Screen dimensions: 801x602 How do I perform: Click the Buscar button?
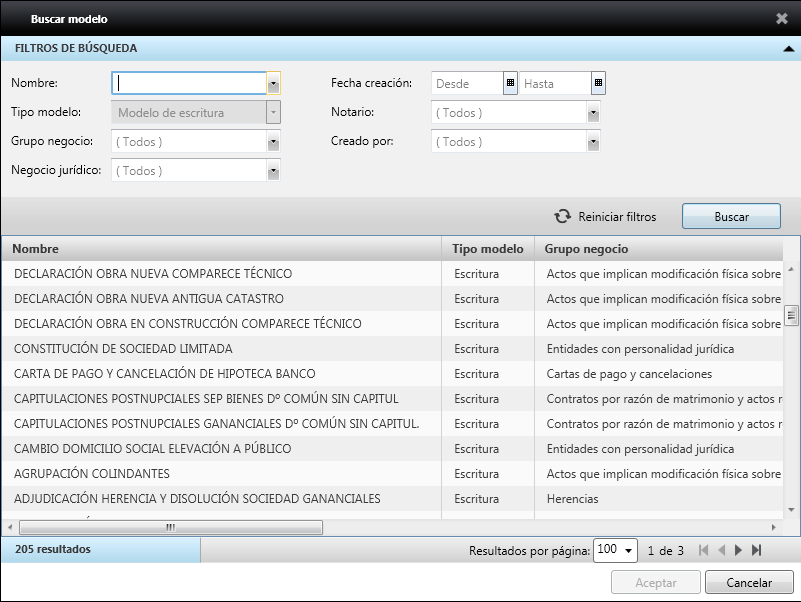coord(731,216)
